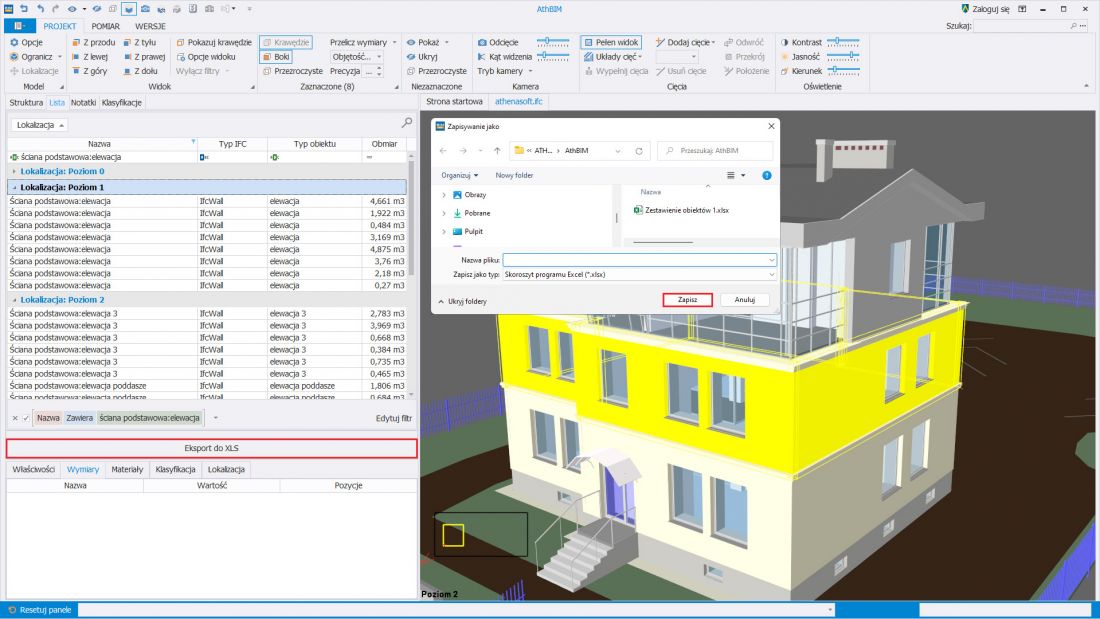Click the Z przodu view icon

tap(76, 42)
